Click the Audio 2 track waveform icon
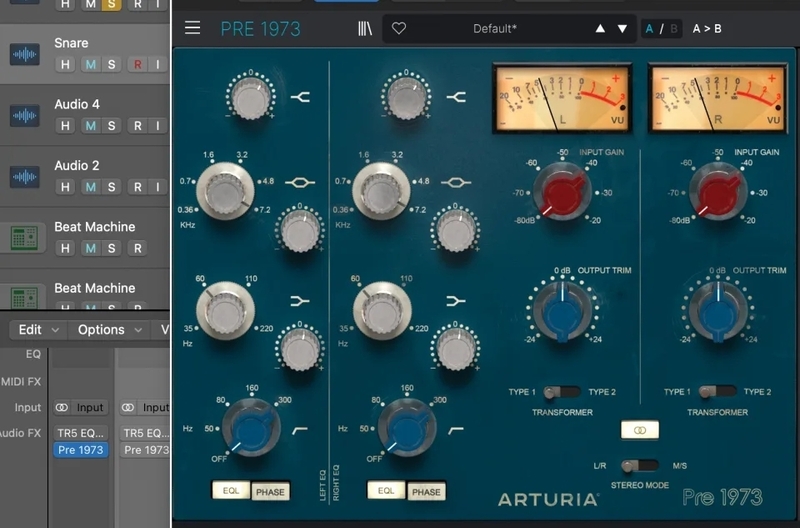The image size is (800, 528). [24, 177]
